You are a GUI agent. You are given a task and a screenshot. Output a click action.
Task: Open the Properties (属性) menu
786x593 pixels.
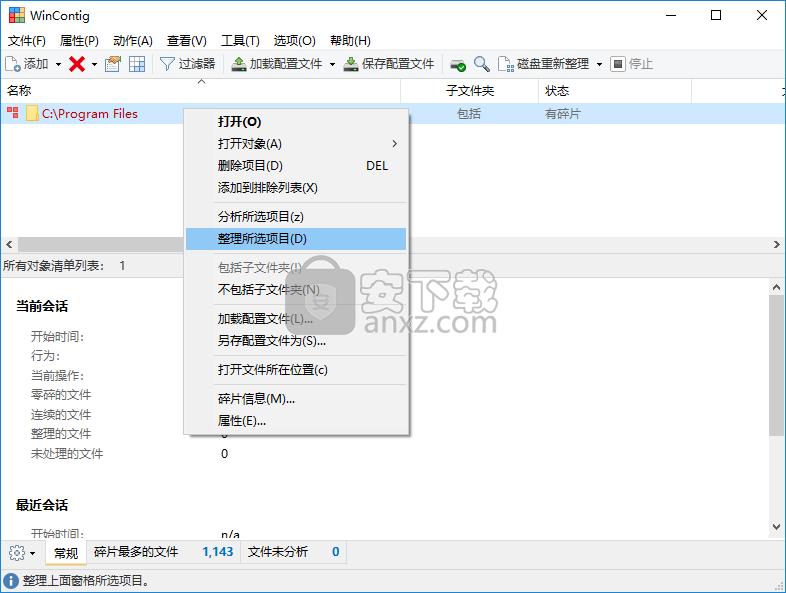point(79,41)
